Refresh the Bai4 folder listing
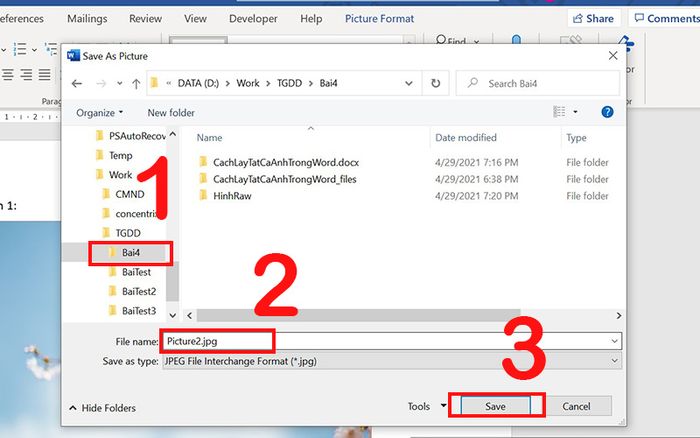The width and height of the screenshot is (700, 438). click(x=435, y=83)
